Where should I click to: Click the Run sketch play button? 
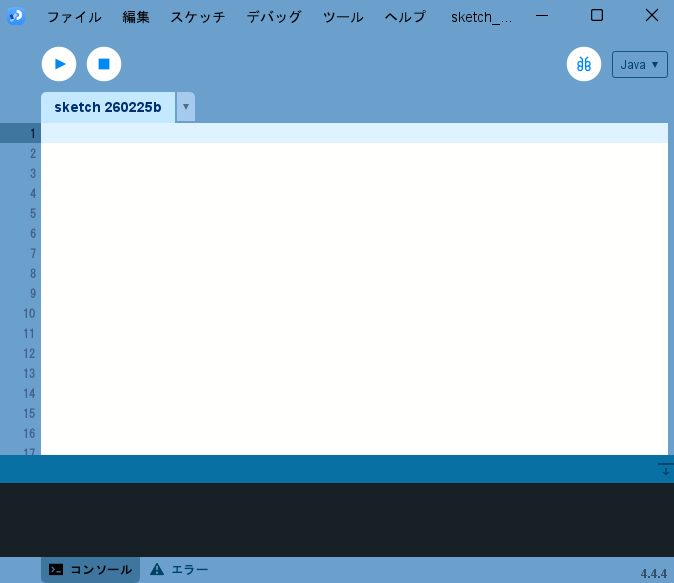59,64
